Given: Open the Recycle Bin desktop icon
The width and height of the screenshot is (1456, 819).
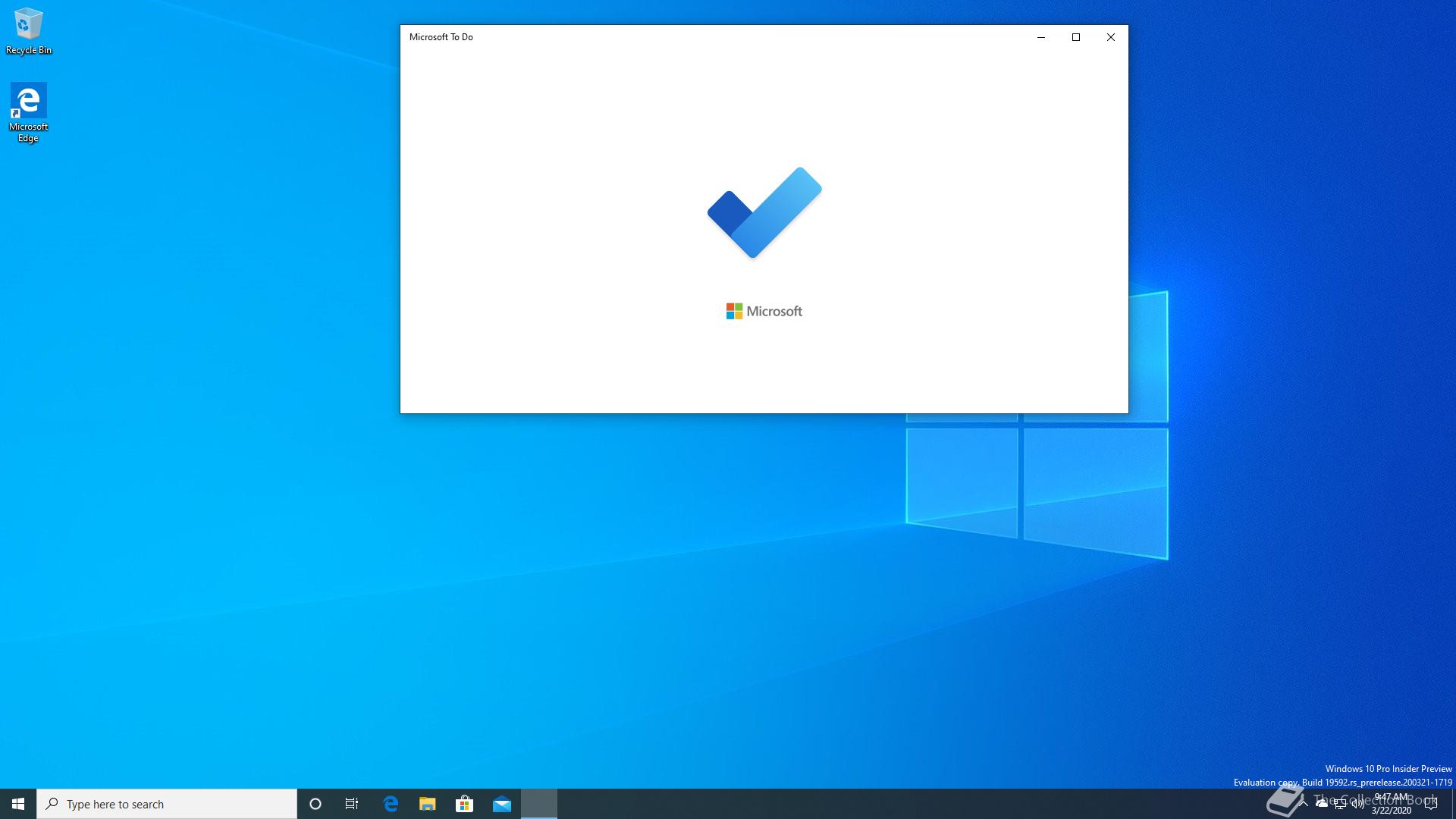Looking at the screenshot, I should (x=28, y=31).
